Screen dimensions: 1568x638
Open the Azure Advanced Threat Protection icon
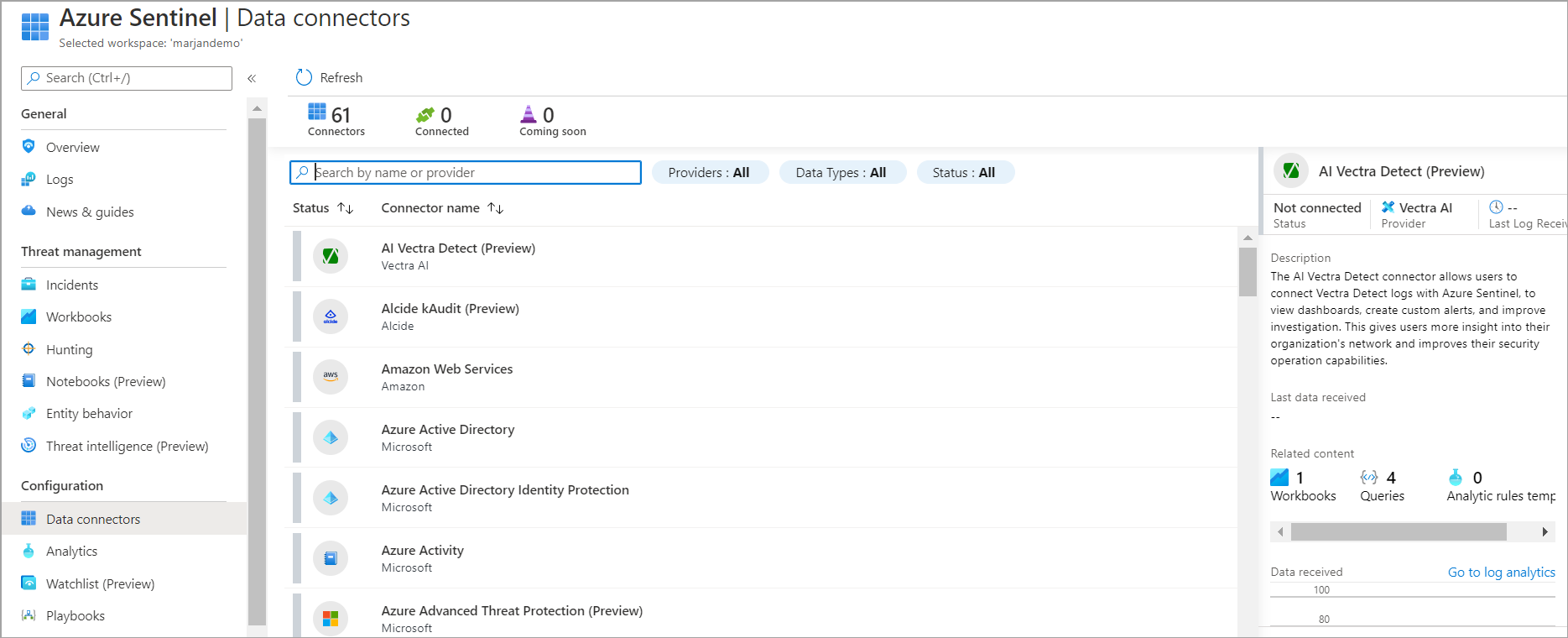click(331, 619)
